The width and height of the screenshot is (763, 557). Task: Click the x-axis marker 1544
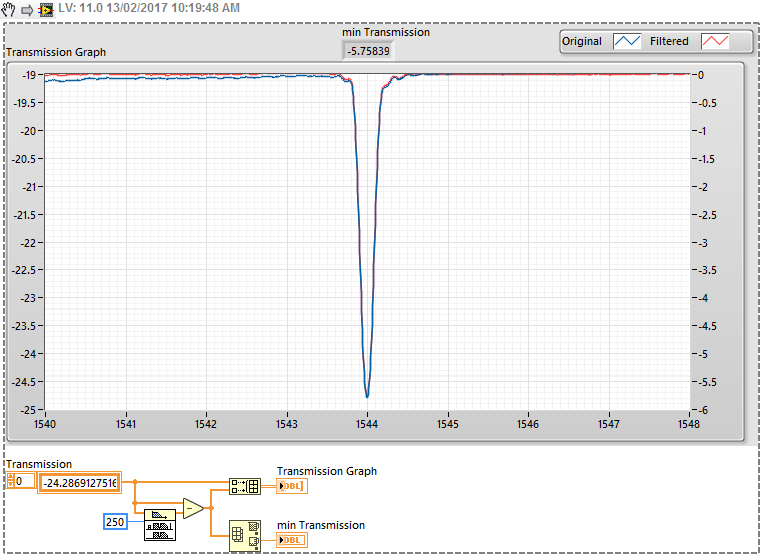point(367,424)
